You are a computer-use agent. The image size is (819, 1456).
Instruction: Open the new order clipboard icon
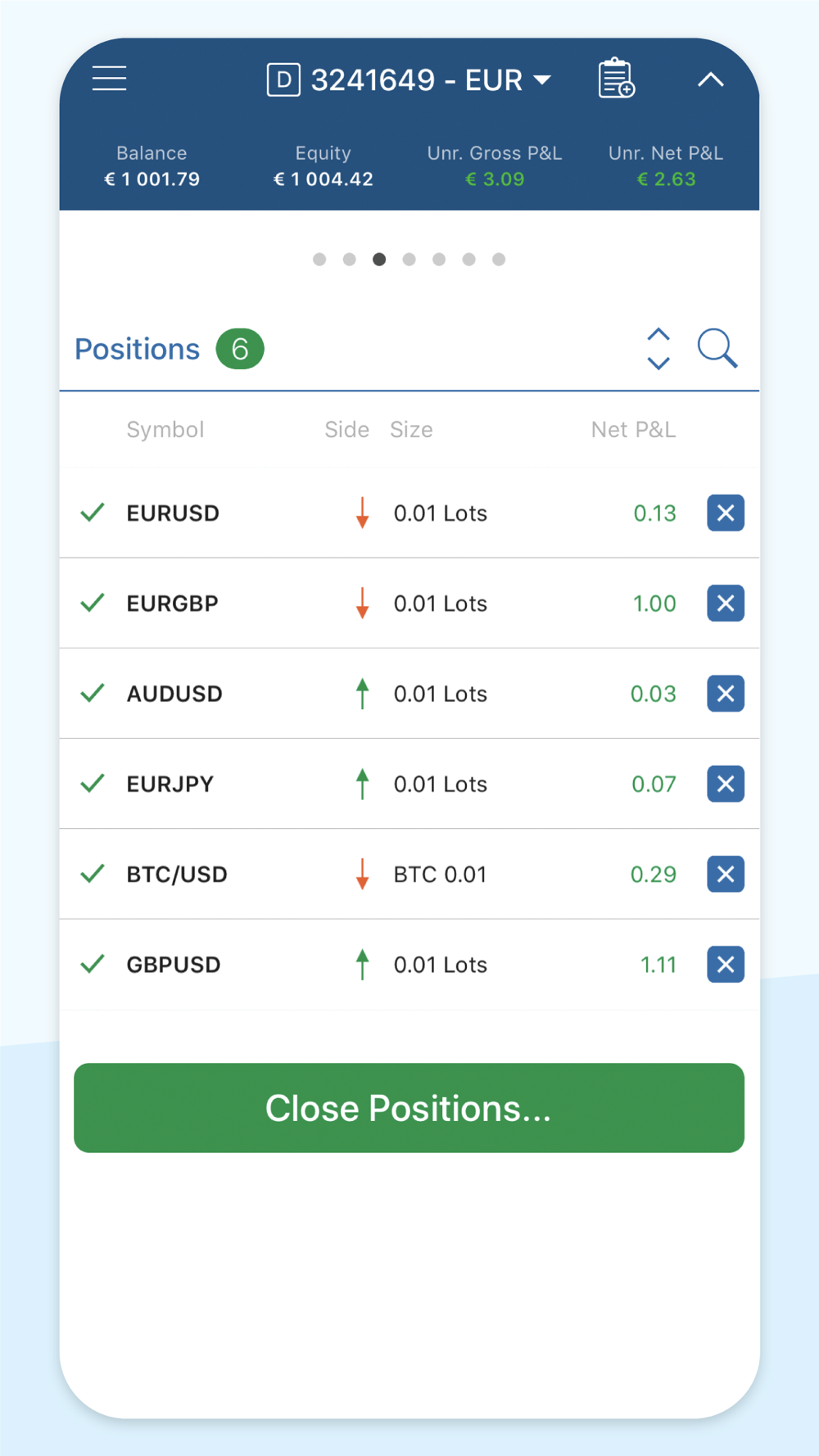point(616,79)
